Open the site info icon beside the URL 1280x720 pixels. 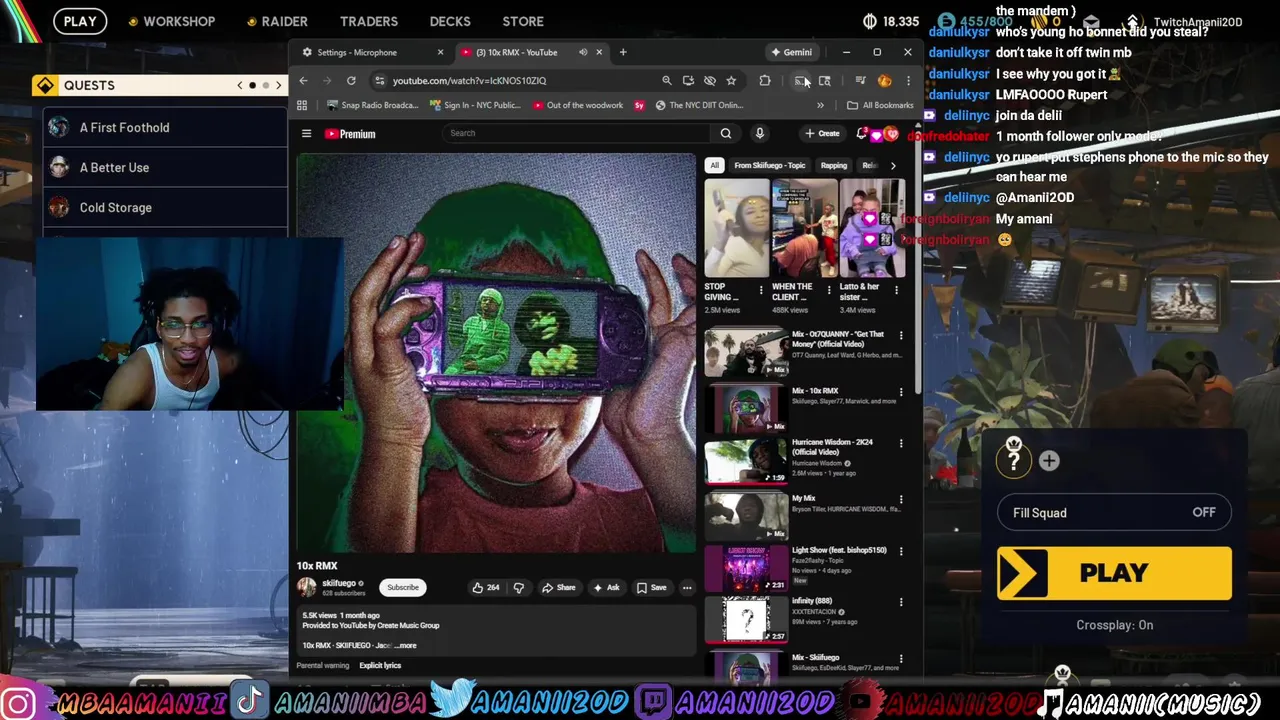[380, 81]
